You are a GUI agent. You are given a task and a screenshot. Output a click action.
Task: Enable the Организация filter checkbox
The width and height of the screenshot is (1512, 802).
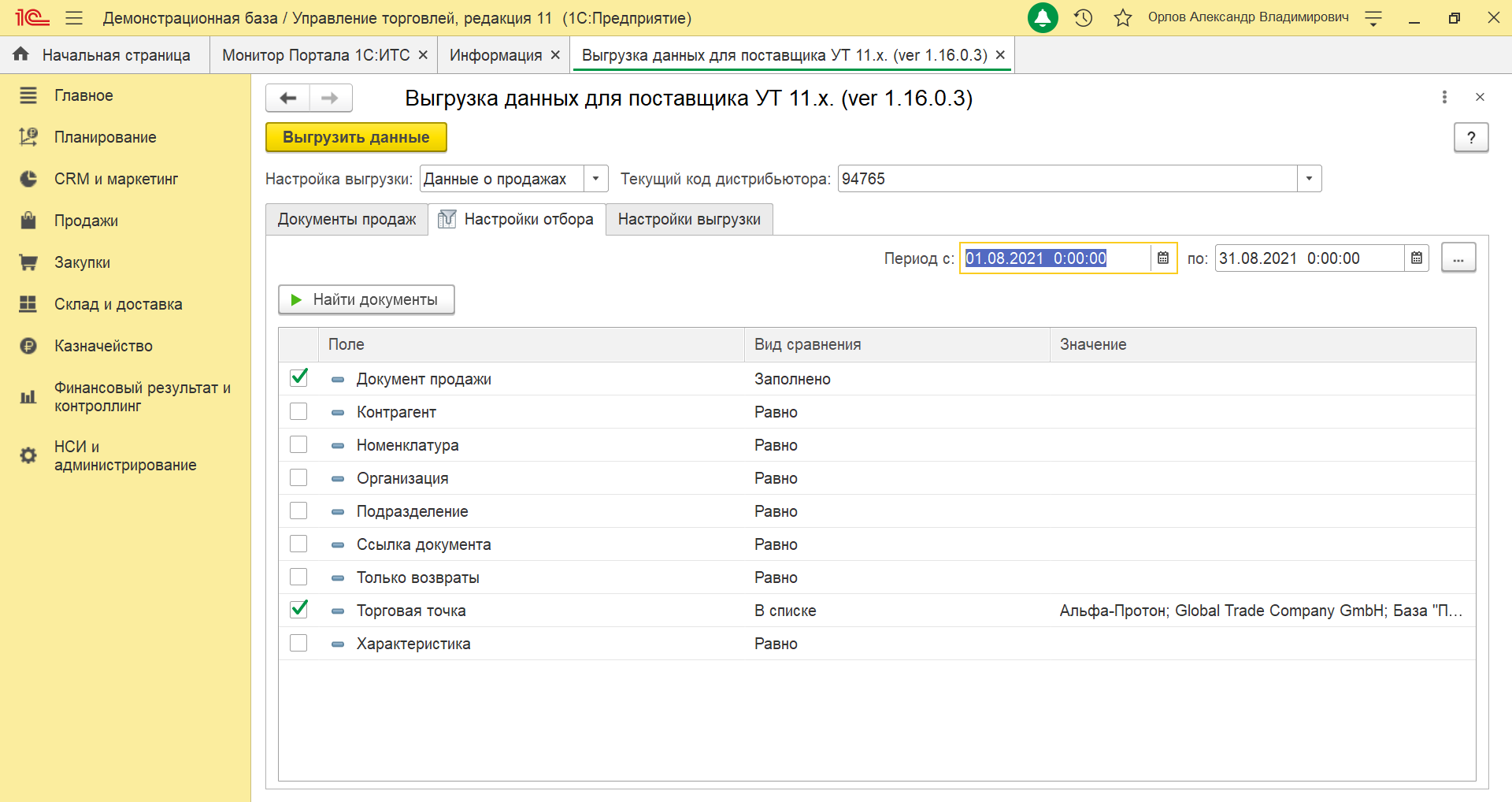298,477
